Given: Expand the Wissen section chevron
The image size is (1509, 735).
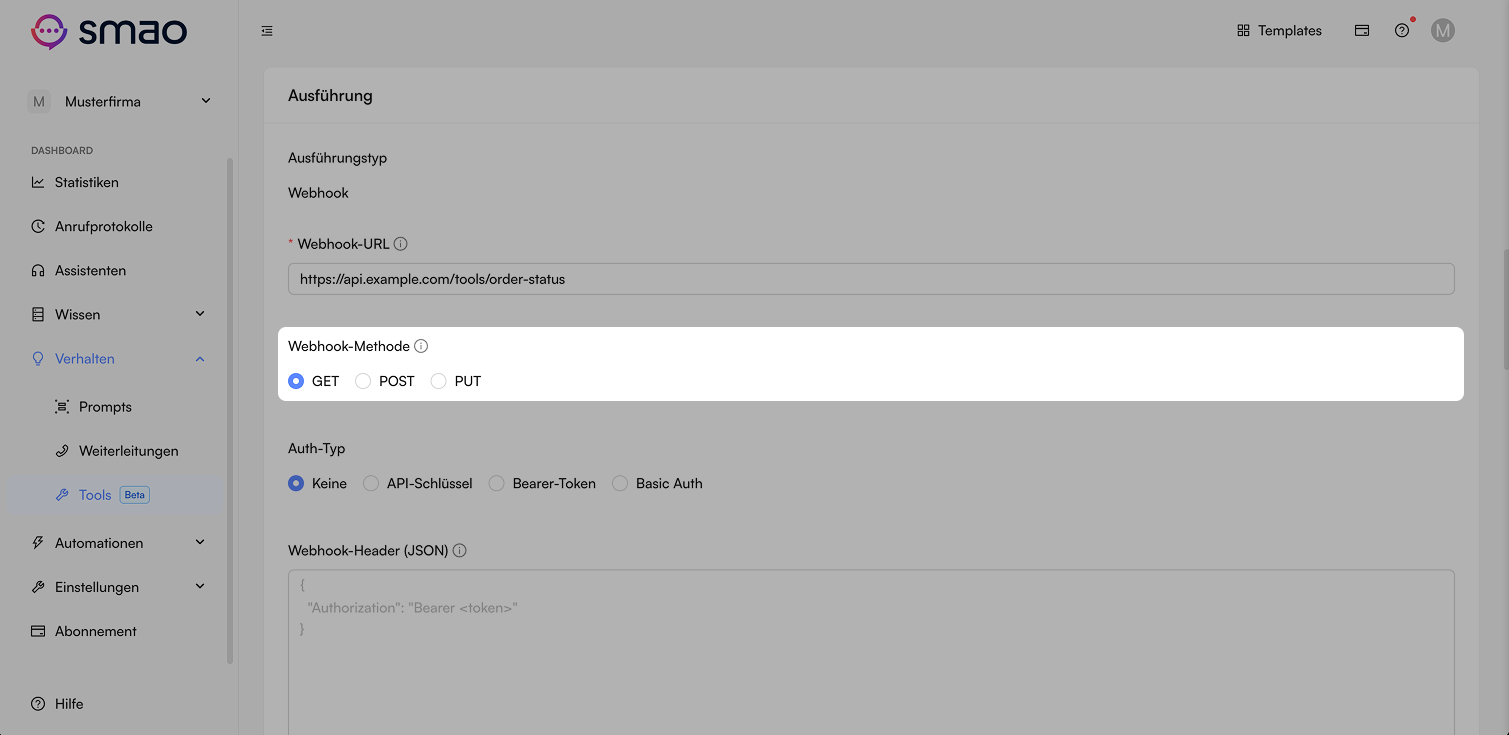Looking at the screenshot, I should tap(200, 314).
